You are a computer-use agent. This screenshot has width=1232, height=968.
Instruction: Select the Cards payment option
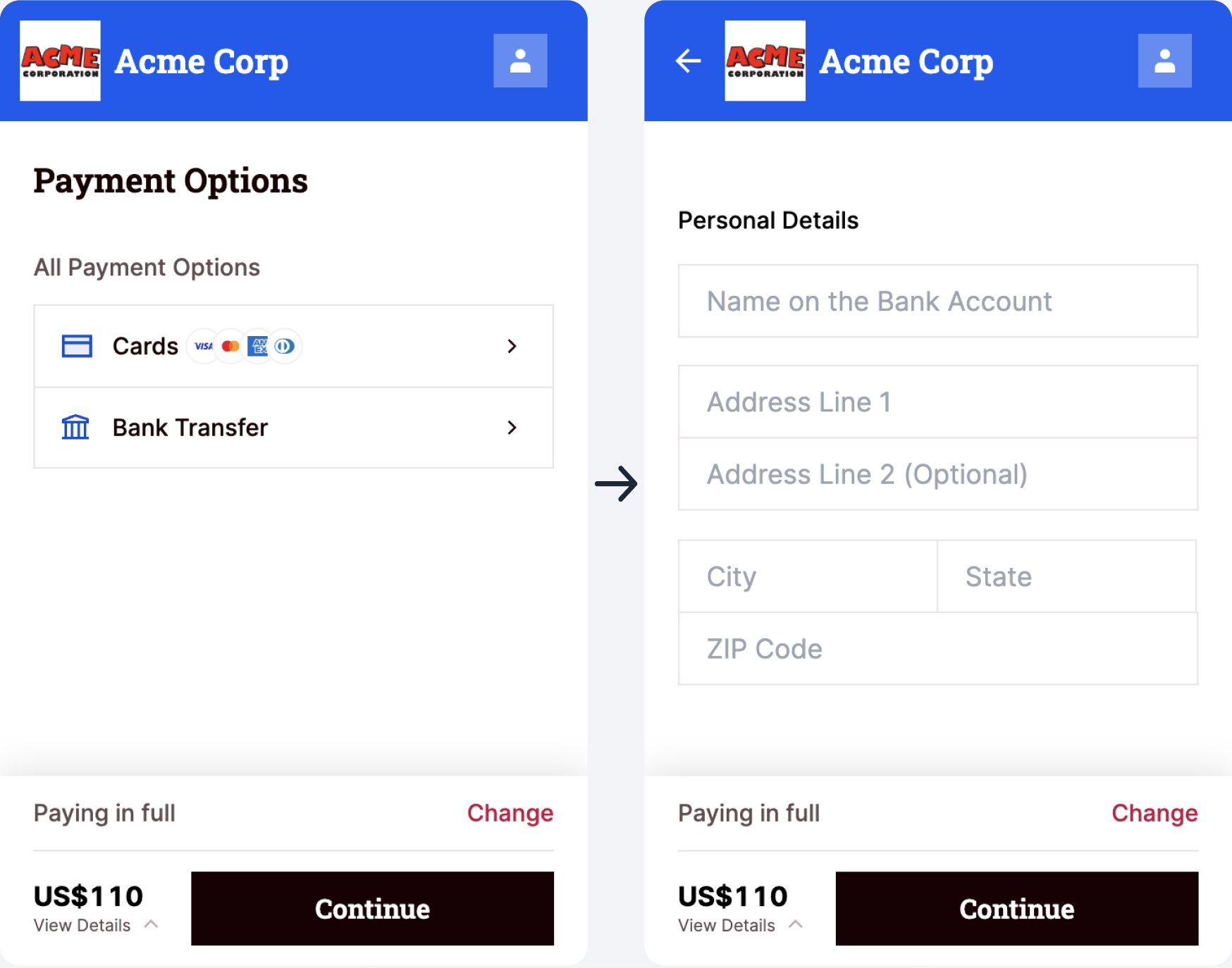145,346
